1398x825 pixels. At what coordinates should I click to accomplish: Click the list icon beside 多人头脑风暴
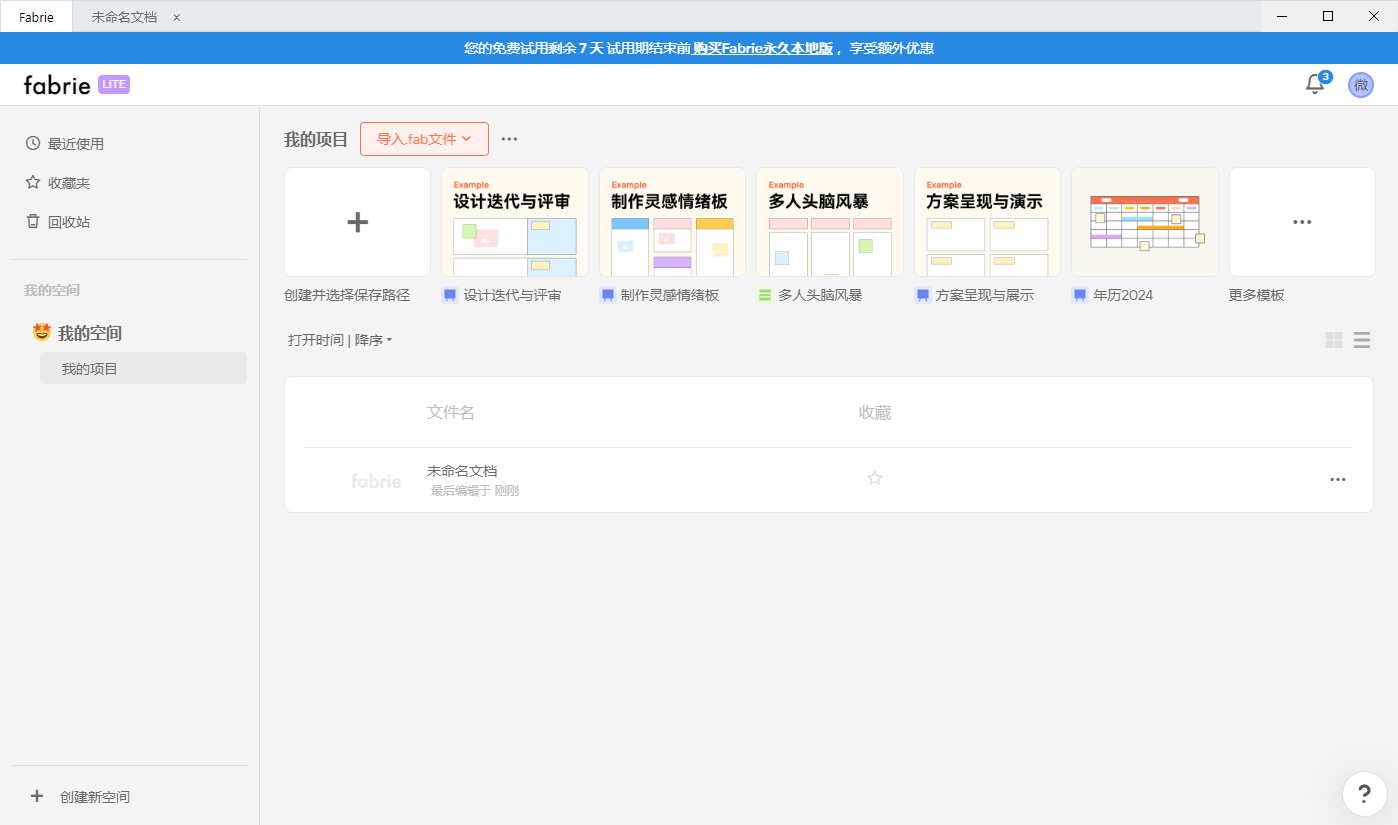pos(765,295)
